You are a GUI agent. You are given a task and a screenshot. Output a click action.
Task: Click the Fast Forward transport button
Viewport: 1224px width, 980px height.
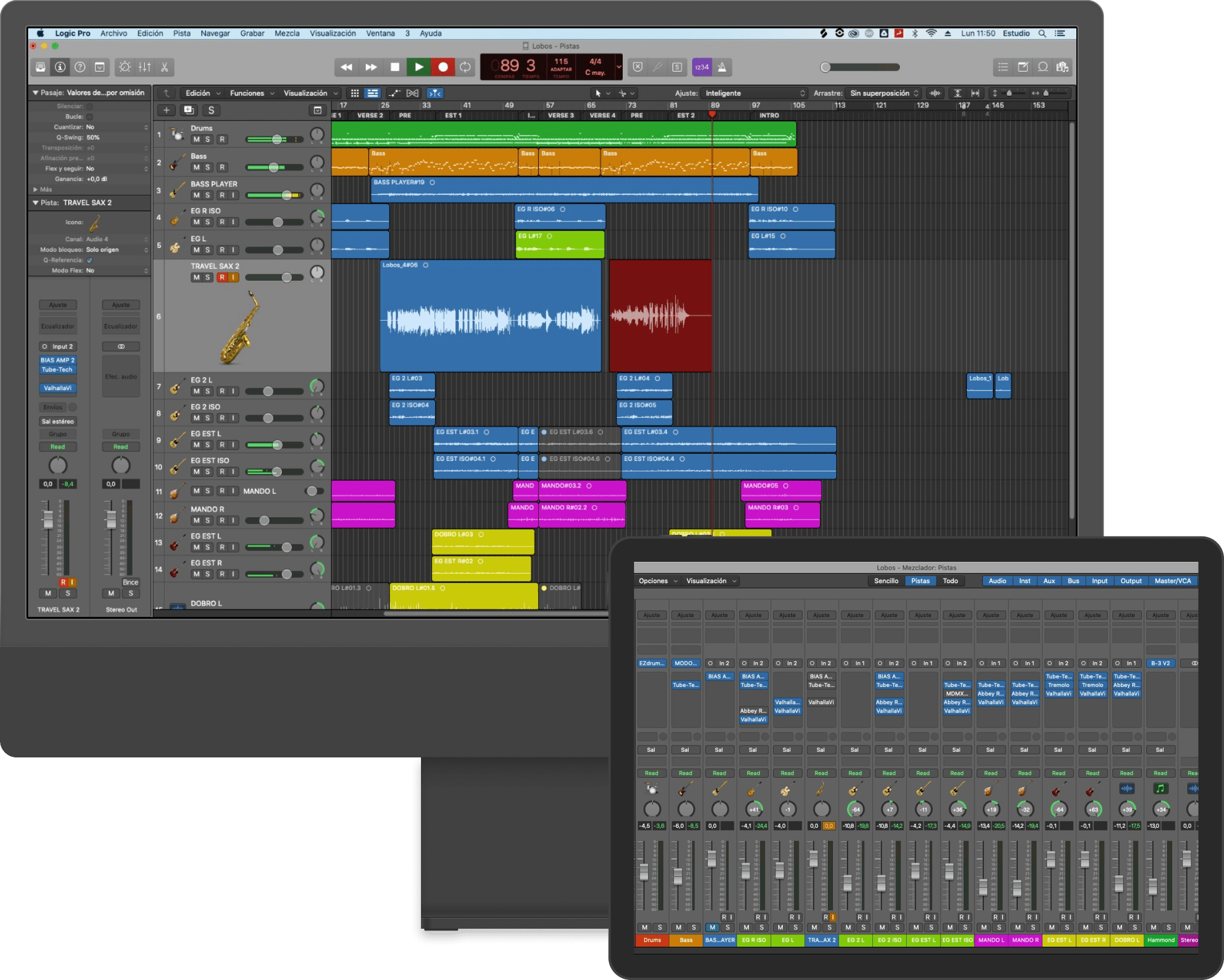tap(371, 67)
